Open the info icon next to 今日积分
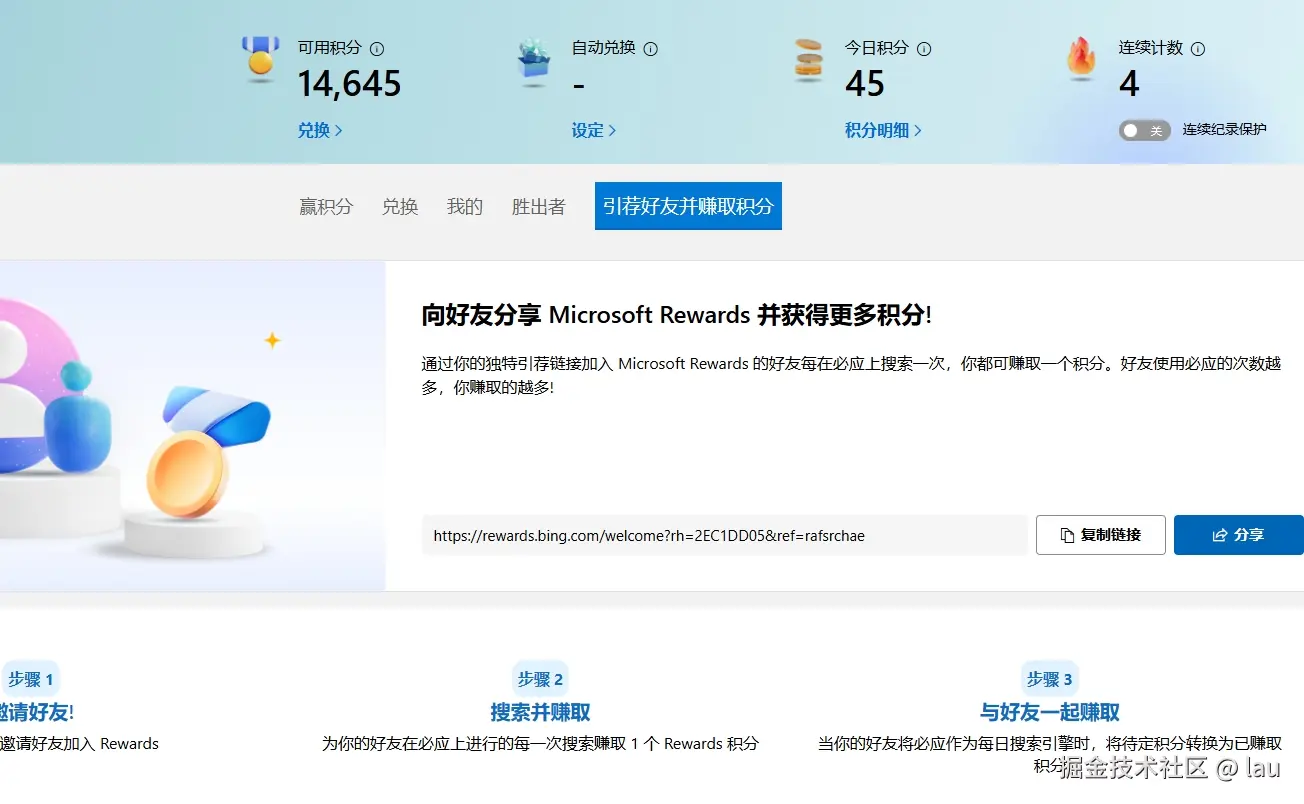 [924, 47]
